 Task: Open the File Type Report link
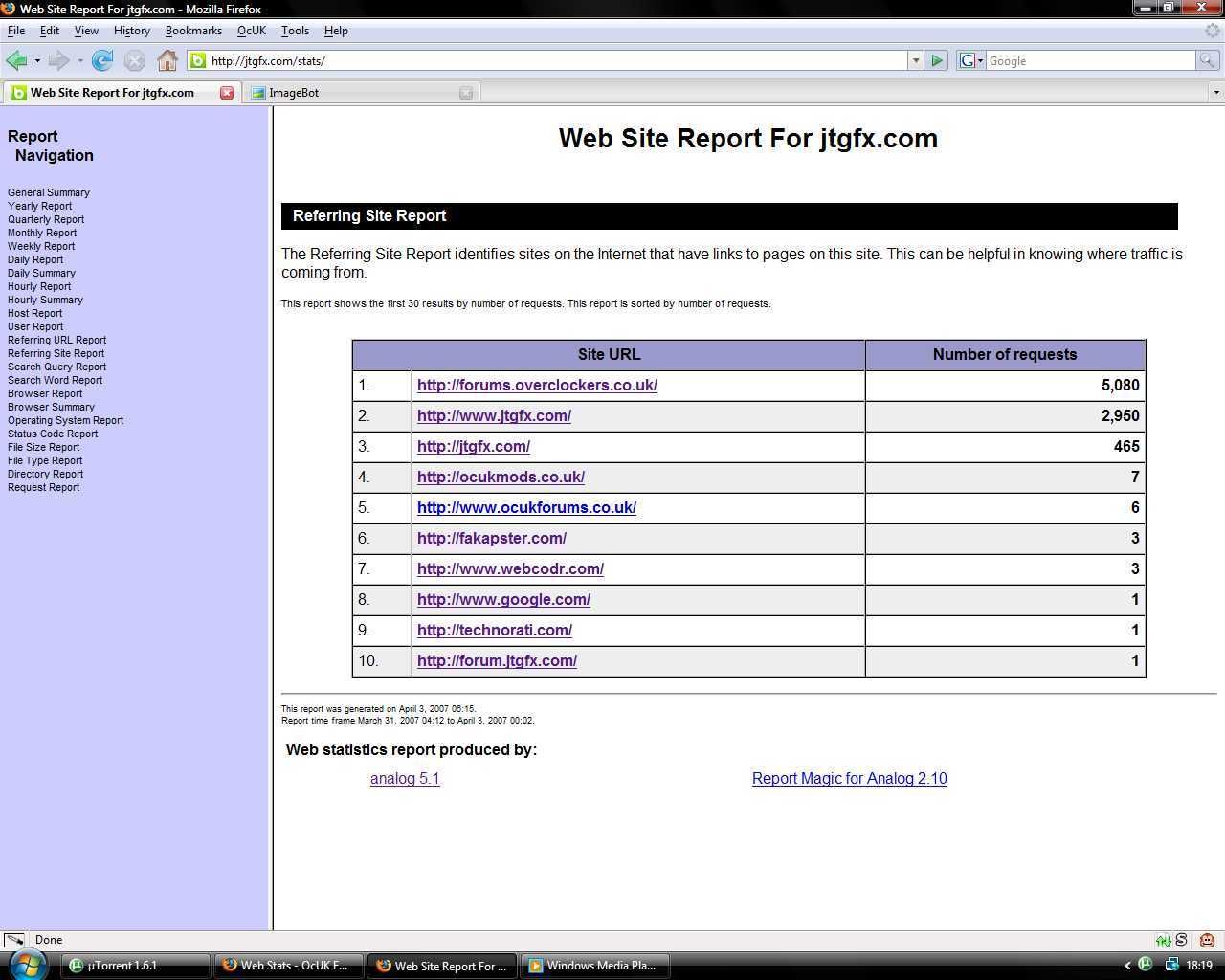(45, 460)
